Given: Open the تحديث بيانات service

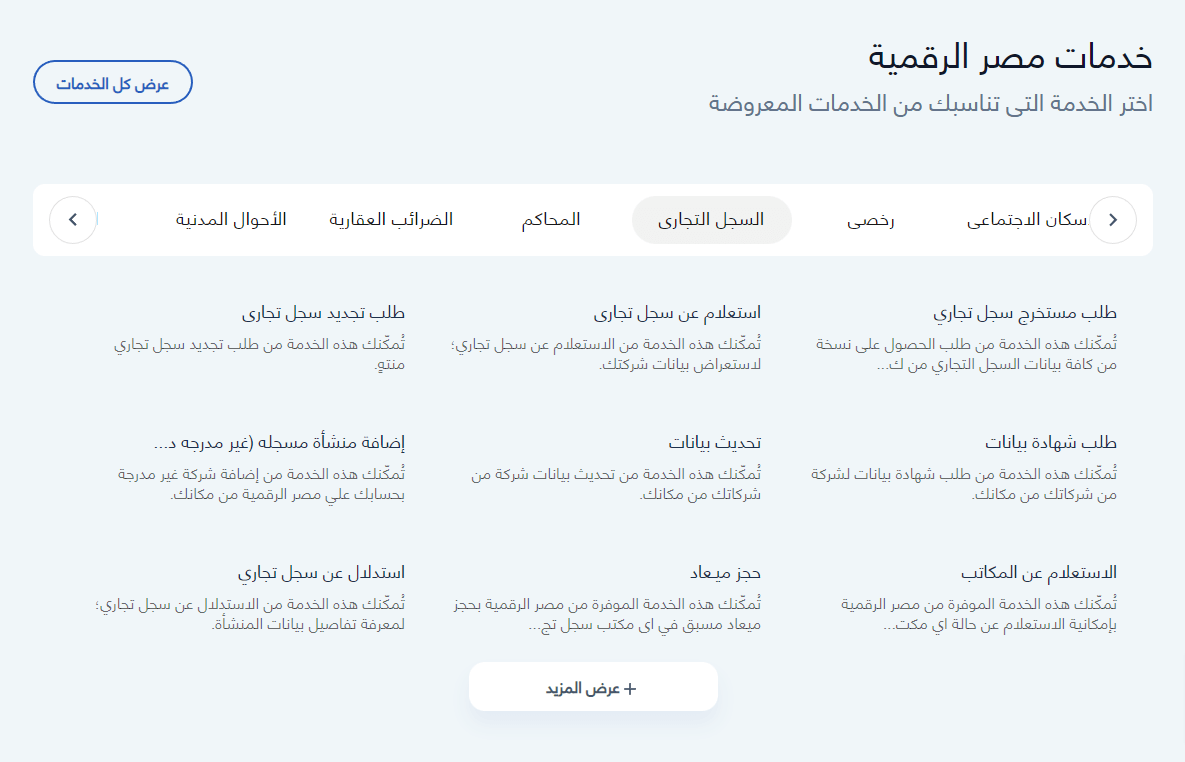Looking at the screenshot, I should tap(714, 443).
